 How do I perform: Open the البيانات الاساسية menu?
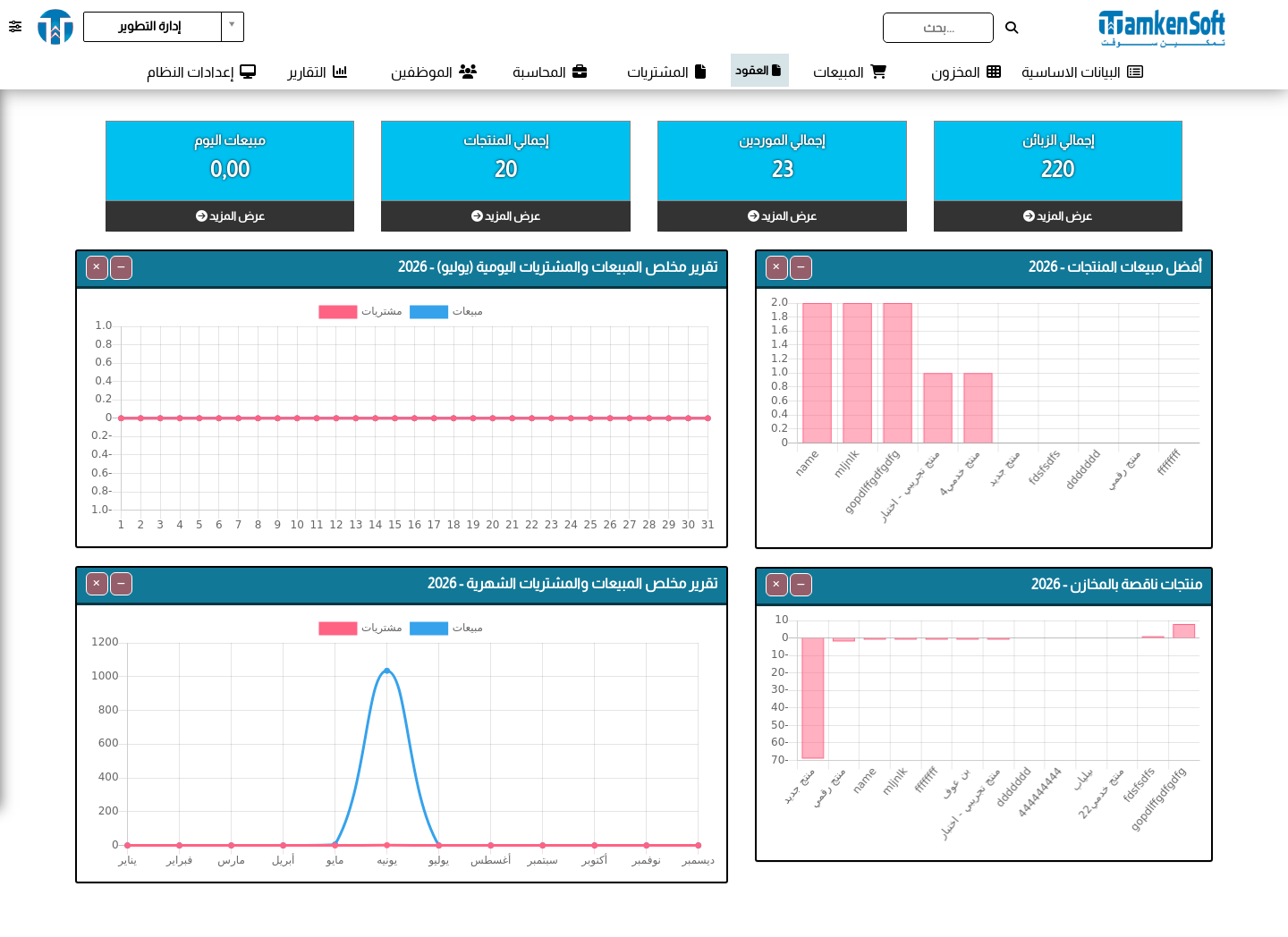pyautogui.click(x=1082, y=72)
